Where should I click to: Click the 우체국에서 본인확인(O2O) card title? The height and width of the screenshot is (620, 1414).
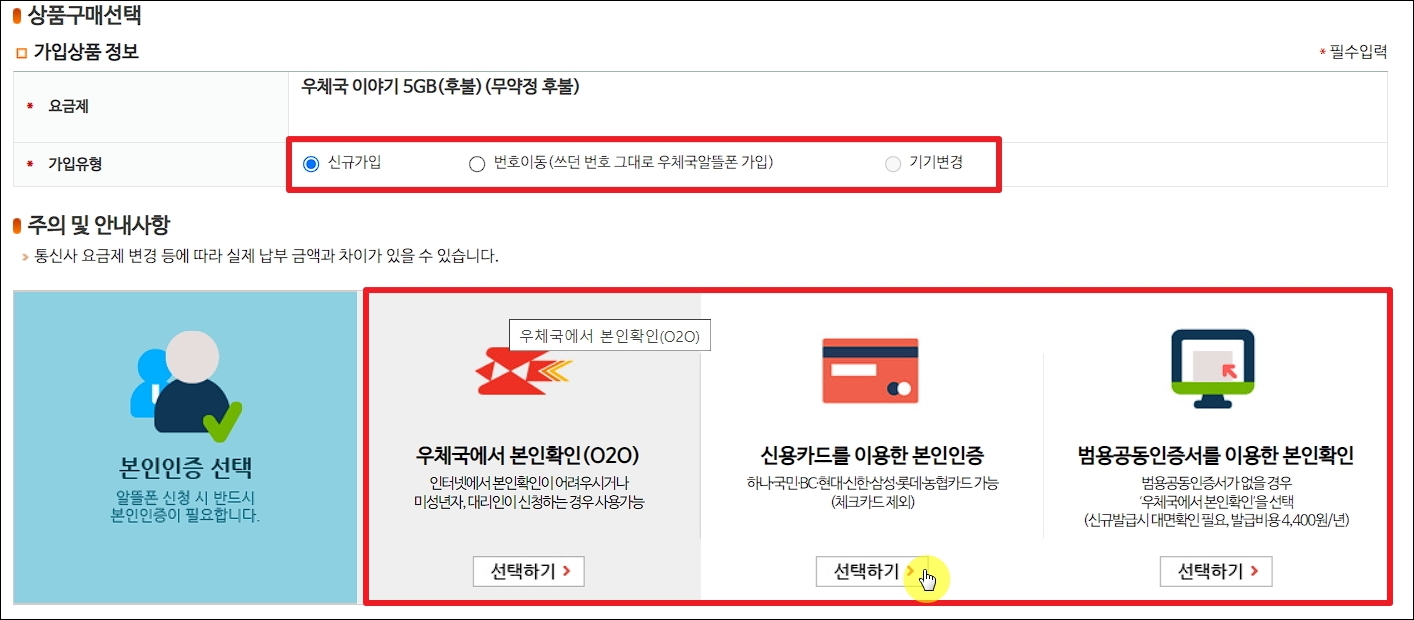click(x=528, y=456)
